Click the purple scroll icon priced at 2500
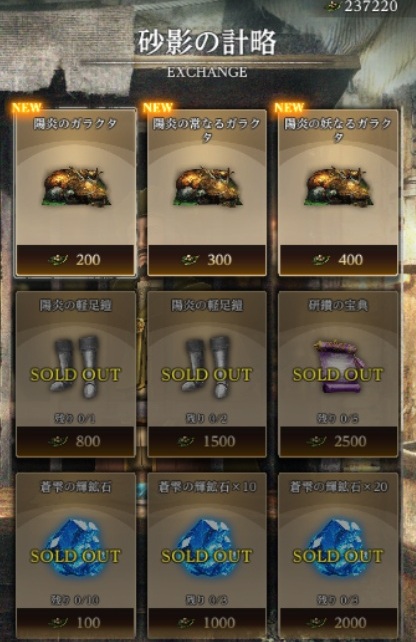 337,366
